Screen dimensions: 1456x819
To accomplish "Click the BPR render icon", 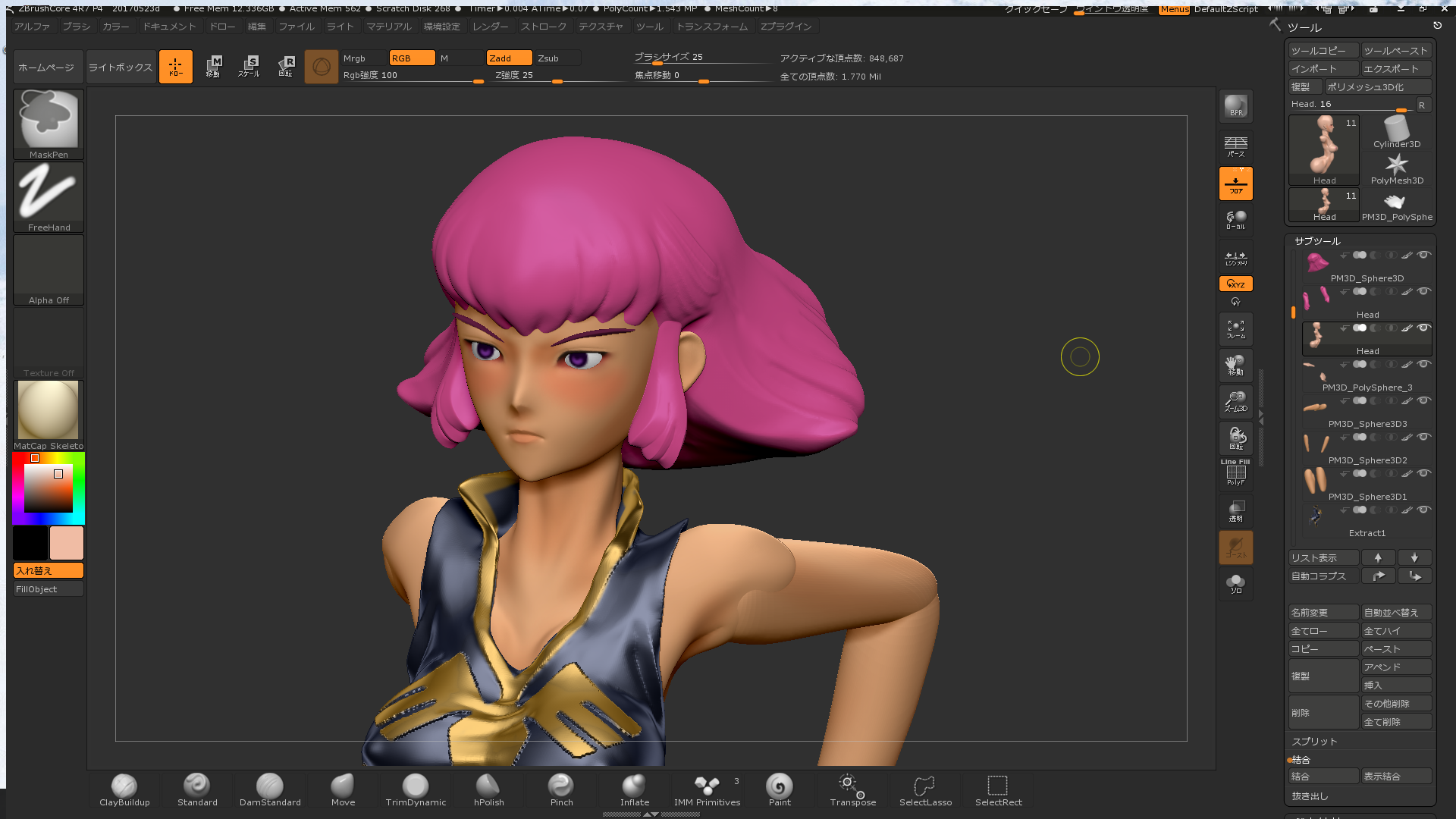I will click(1235, 106).
